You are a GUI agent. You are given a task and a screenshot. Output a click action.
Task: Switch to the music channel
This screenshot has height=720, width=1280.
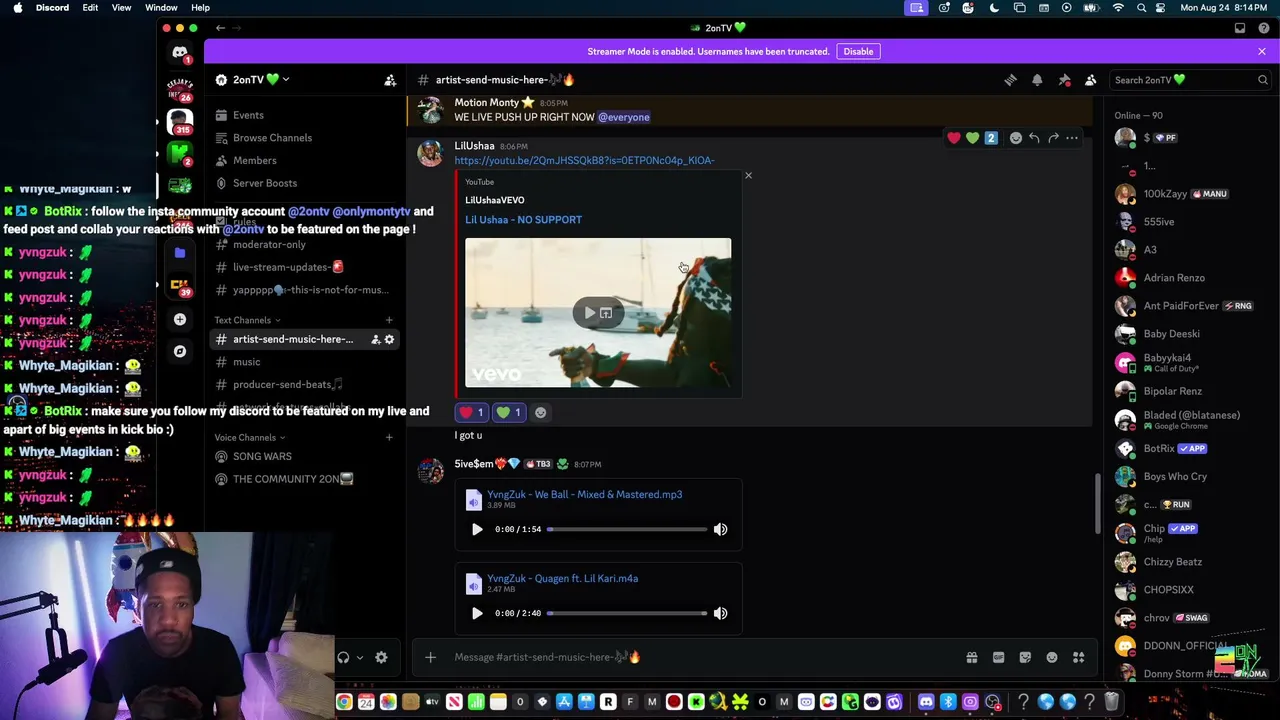[x=246, y=362]
